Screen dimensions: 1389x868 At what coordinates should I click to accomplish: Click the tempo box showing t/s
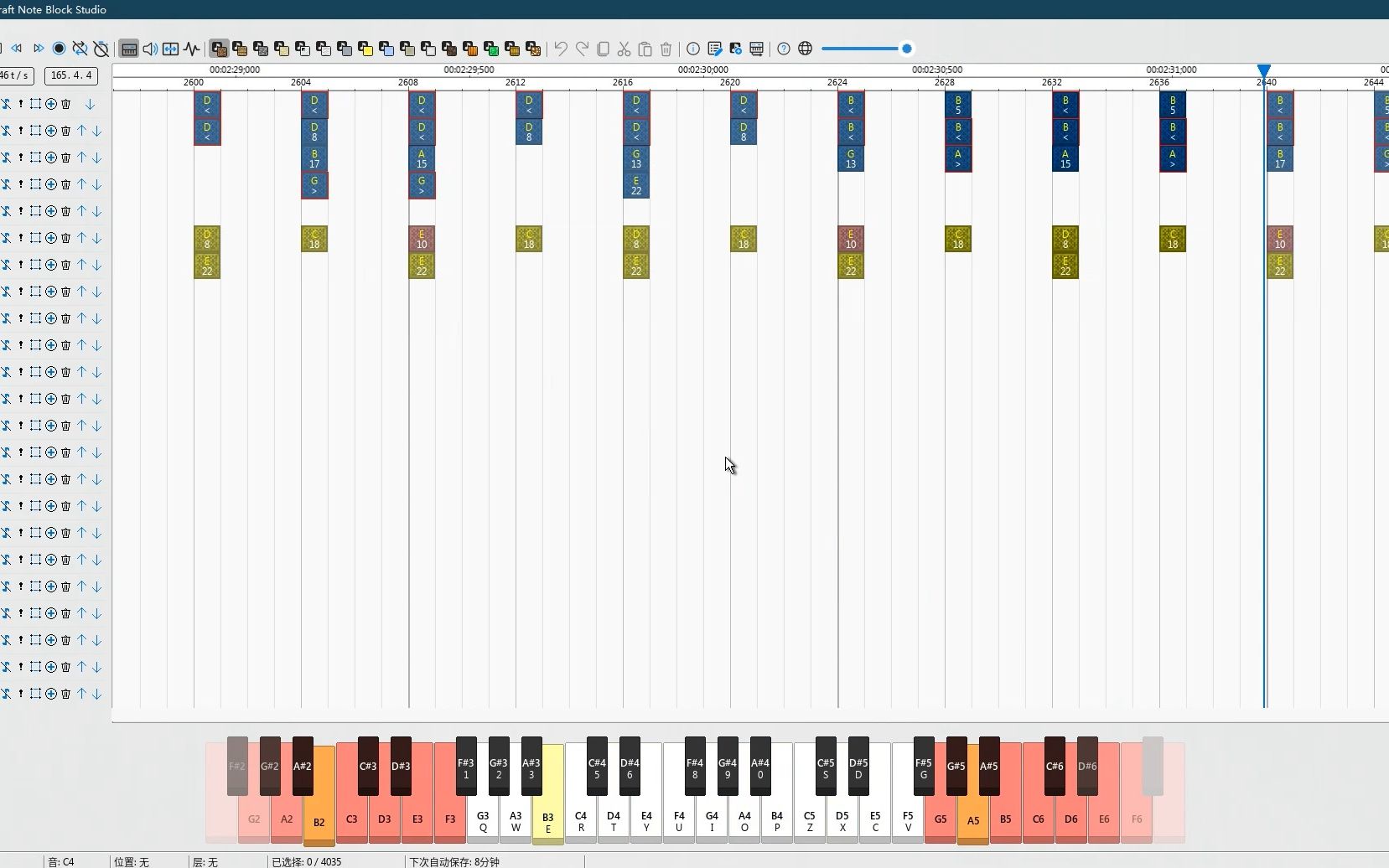(x=15, y=75)
